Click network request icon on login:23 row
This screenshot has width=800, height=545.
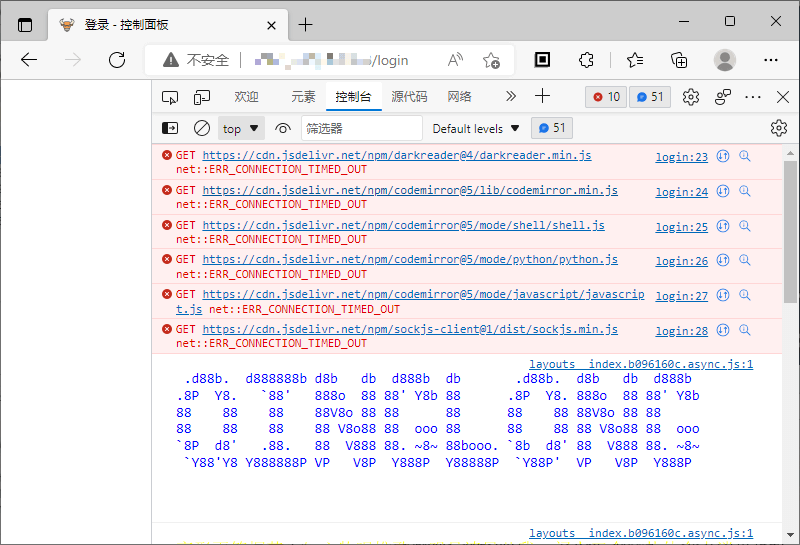(x=722, y=156)
